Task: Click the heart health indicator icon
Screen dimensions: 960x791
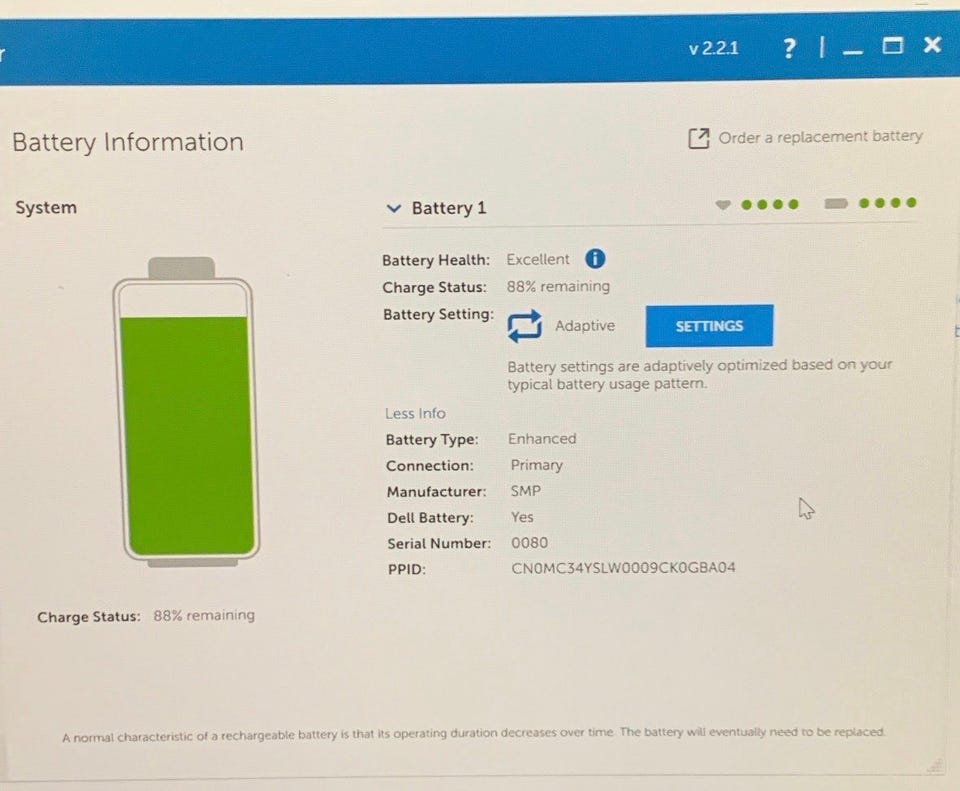Action: point(723,204)
